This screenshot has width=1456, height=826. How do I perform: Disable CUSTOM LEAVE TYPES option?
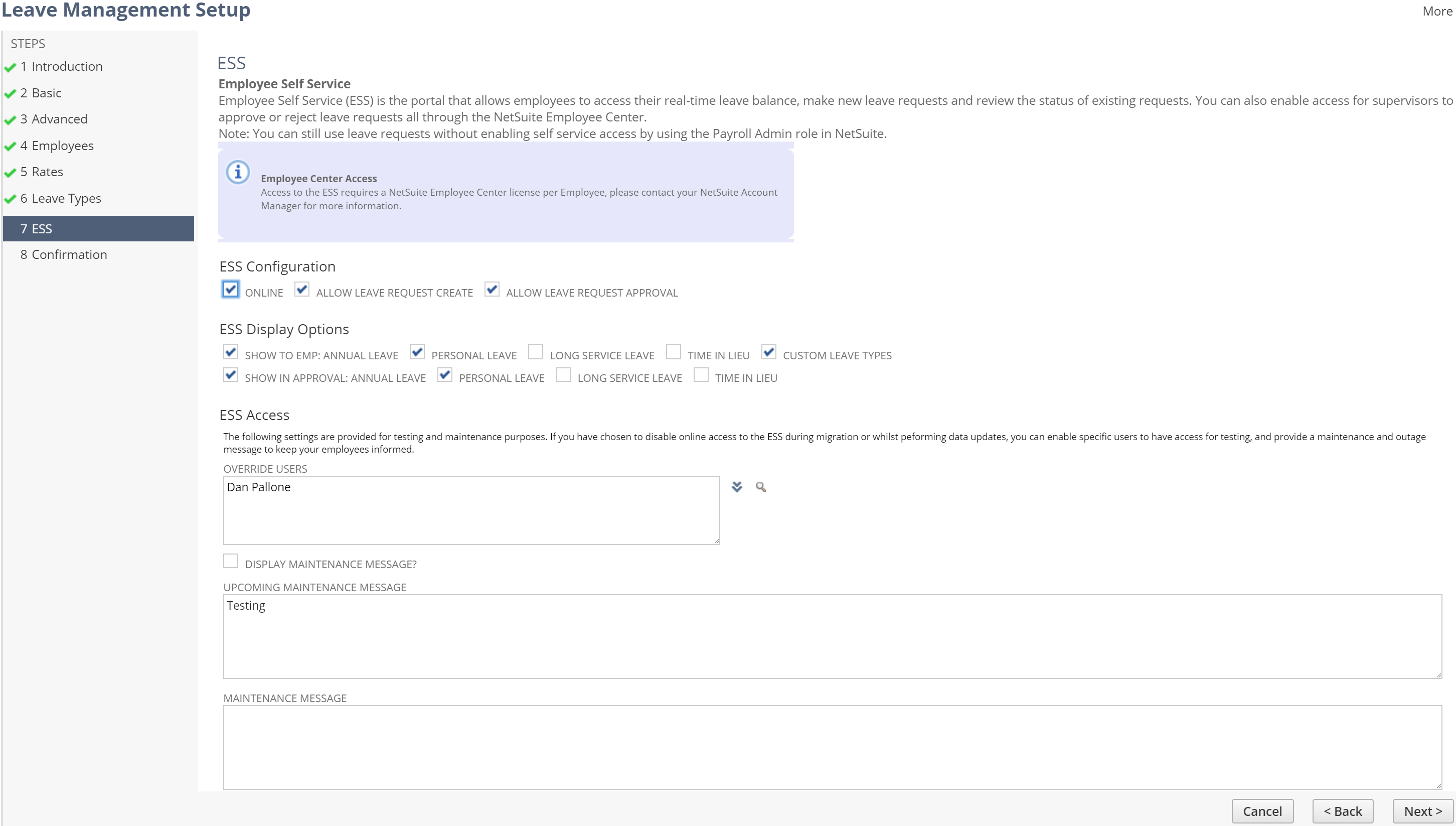769,352
